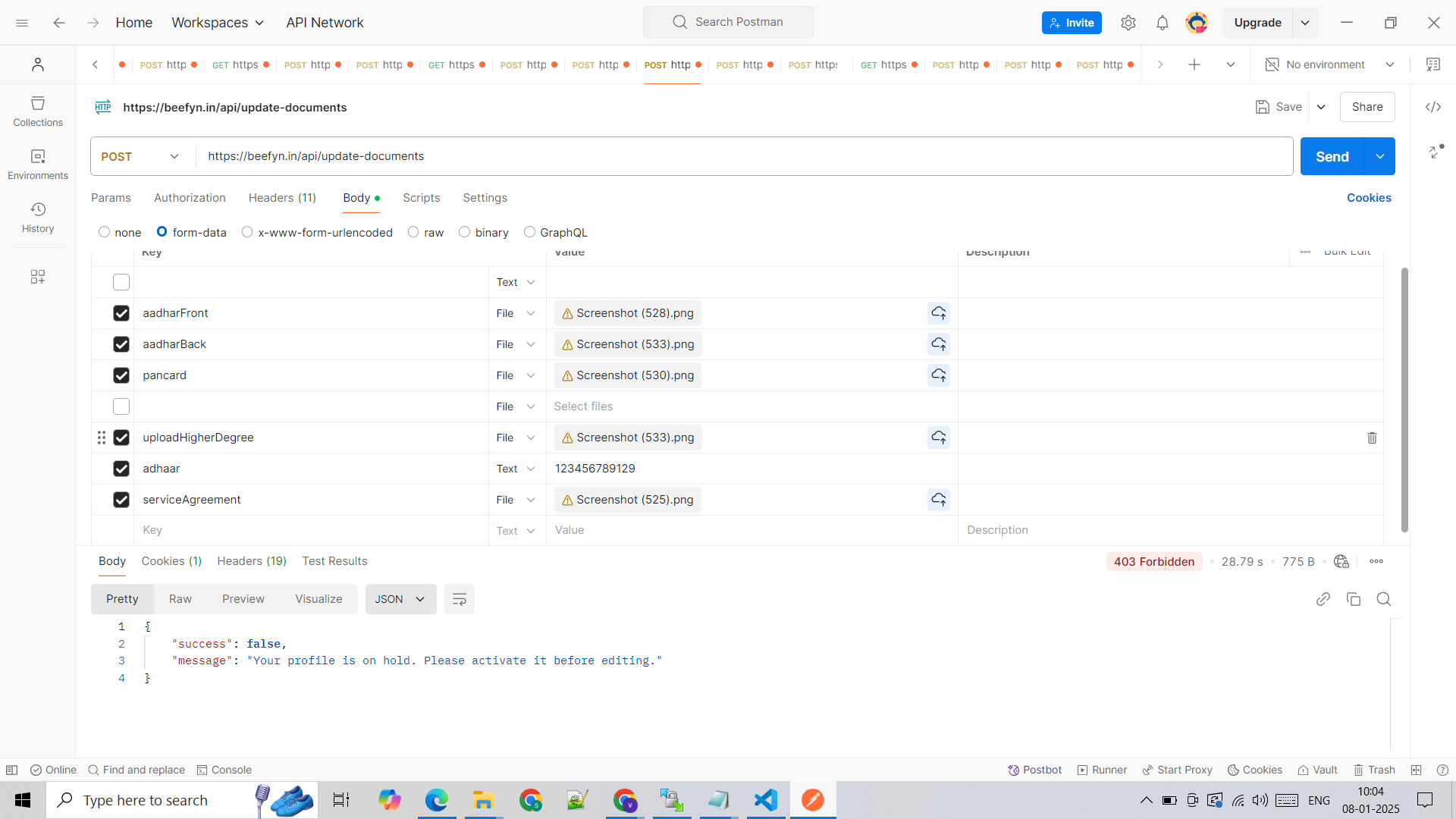Open Visual Studio Code from the taskbar

pos(766,800)
